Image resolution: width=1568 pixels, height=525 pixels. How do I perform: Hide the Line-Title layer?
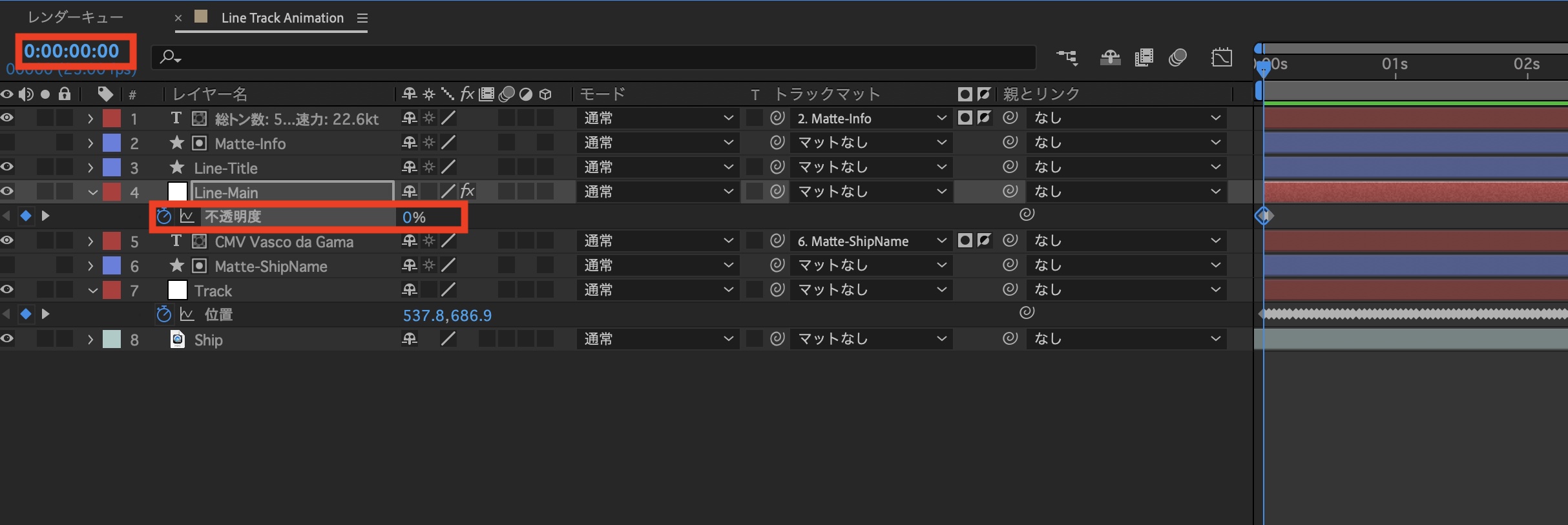point(7,167)
